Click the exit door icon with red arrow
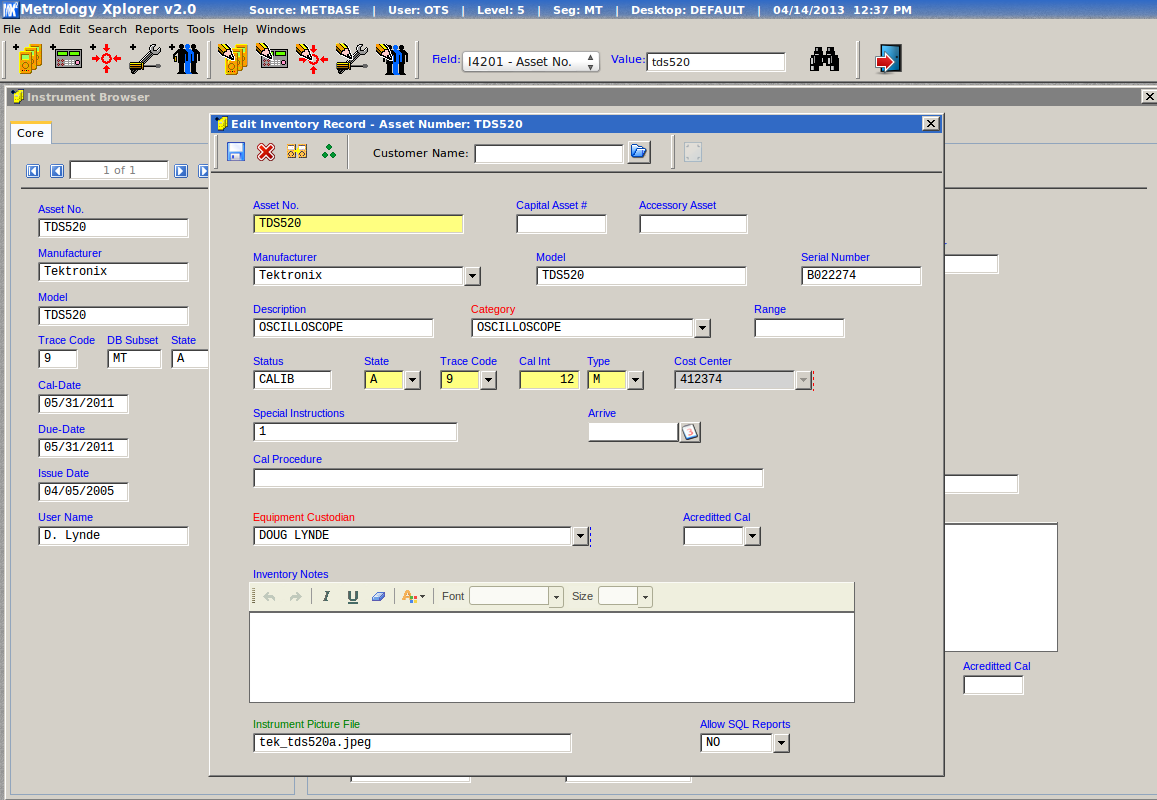1157x800 pixels. 886,60
